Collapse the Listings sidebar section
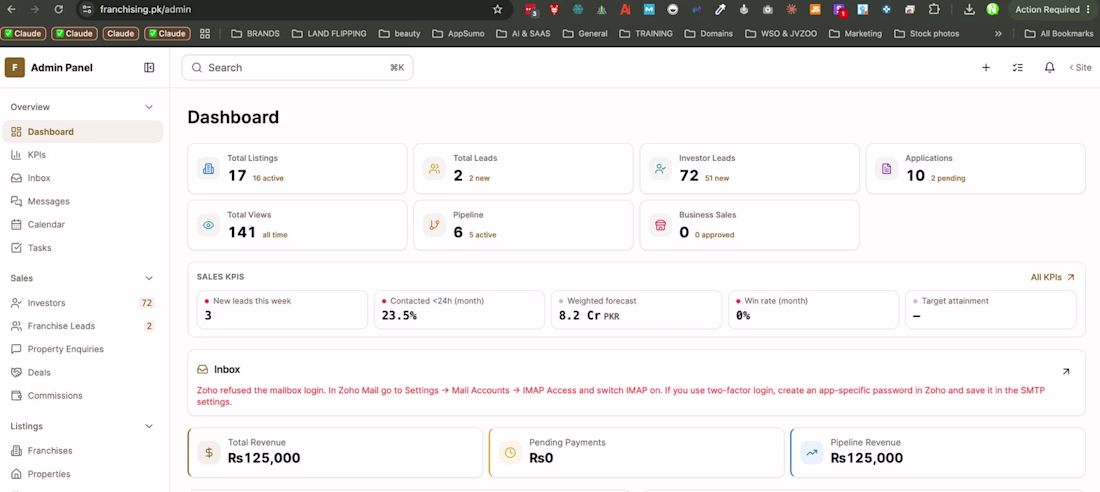The height and width of the screenshot is (492, 1100). click(x=149, y=426)
